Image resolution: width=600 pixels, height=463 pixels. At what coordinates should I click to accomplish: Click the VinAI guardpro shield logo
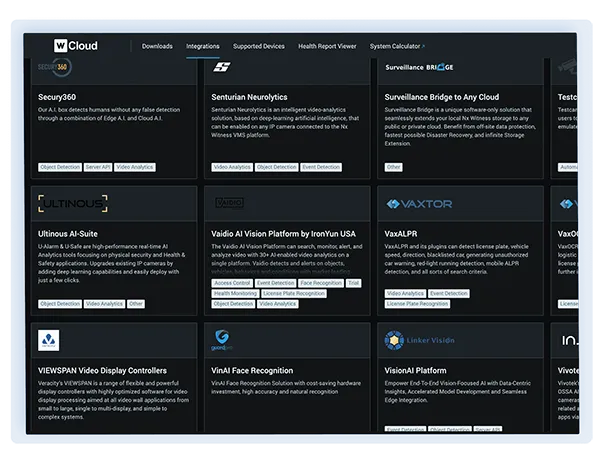223,340
